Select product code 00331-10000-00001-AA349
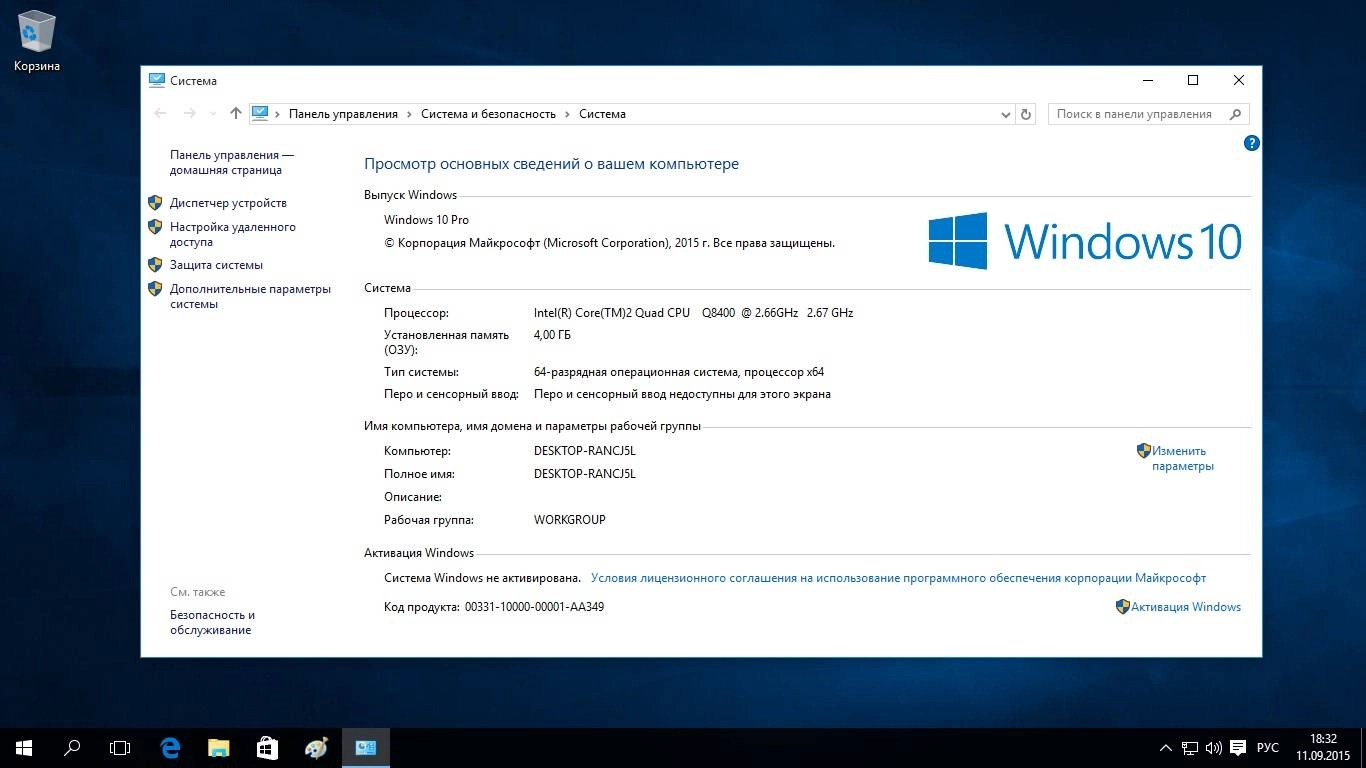The width and height of the screenshot is (1366, 768). click(x=534, y=607)
